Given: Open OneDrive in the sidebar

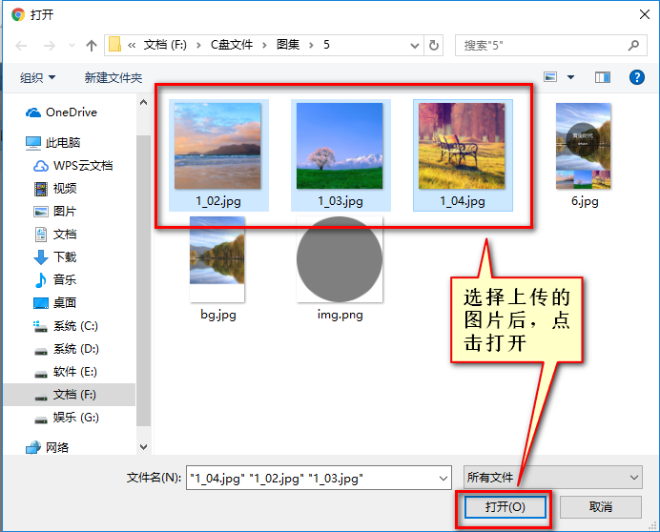Looking at the screenshot, I should [x=70, y=112].
